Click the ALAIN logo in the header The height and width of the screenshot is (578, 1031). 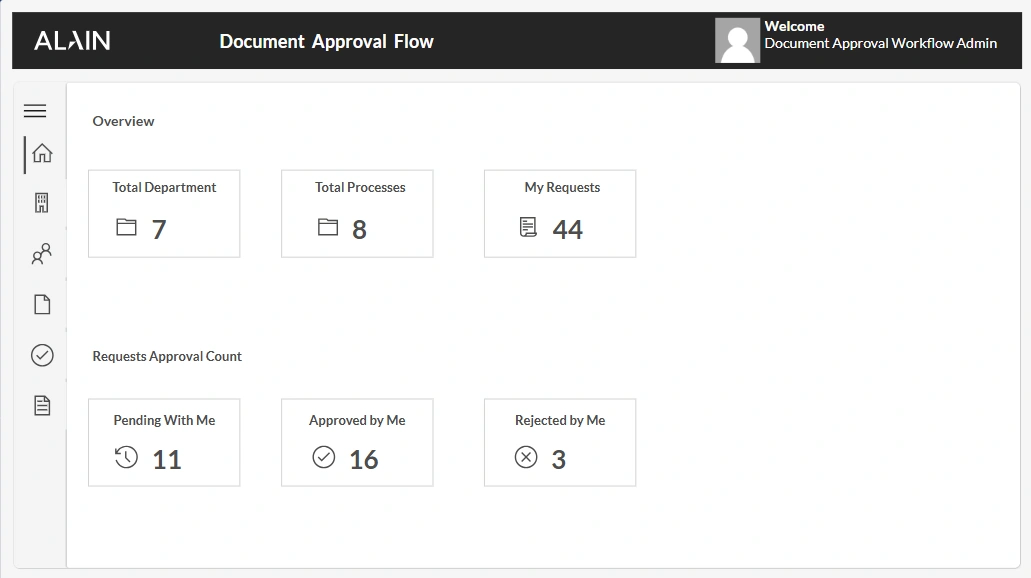[71, 40]
